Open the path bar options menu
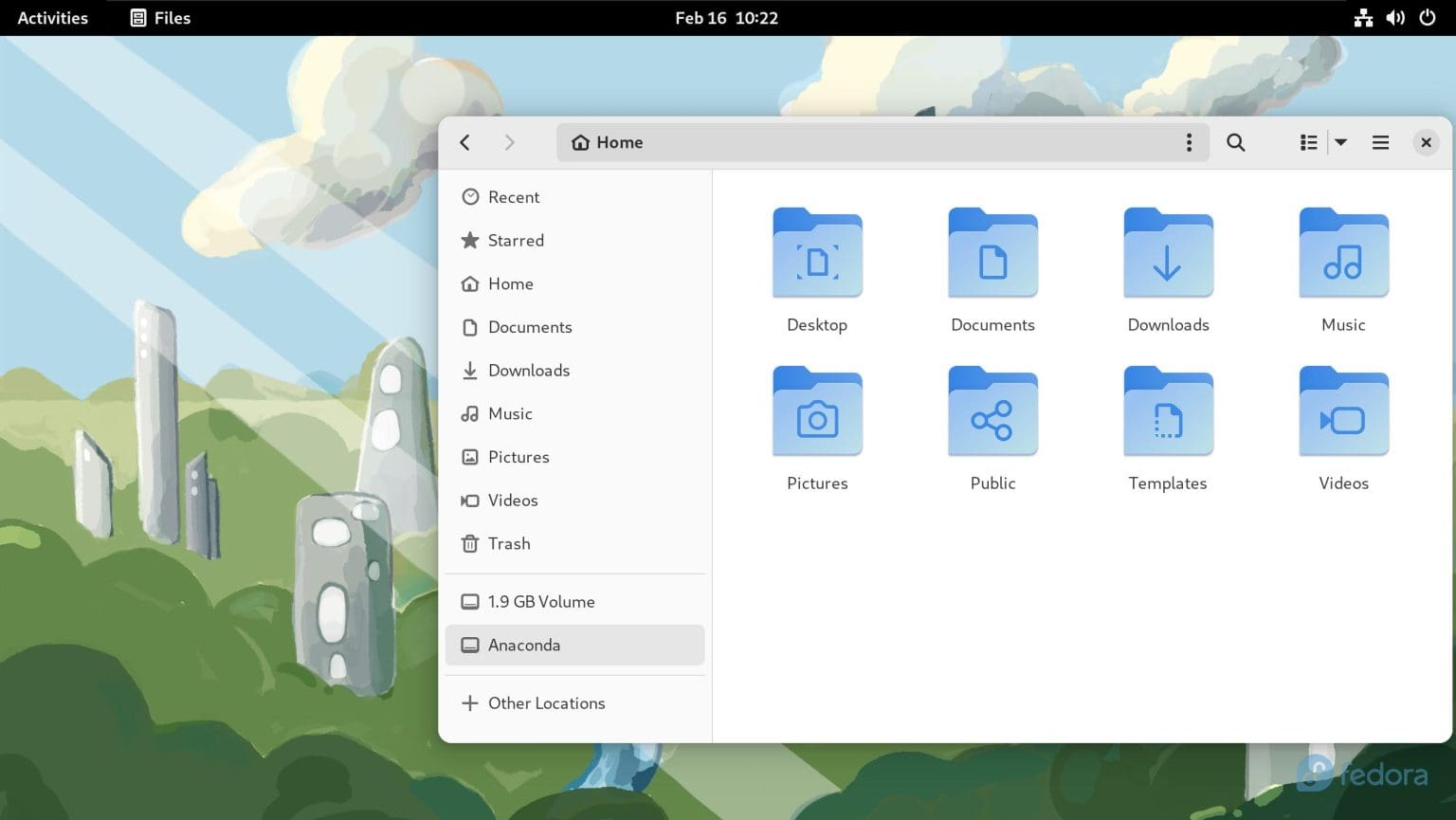1456x820 pixels. pos(1189,142)
